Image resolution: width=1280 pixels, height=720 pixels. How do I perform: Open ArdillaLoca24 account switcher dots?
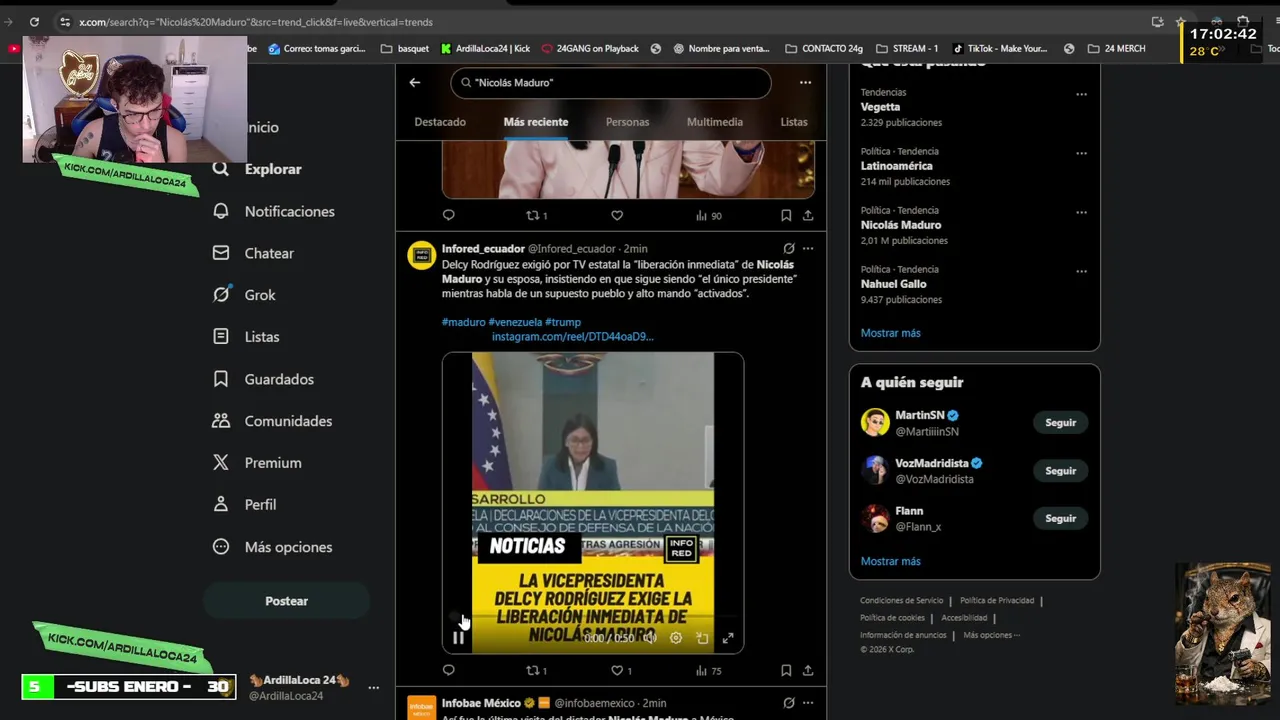[x=373, y=688]
